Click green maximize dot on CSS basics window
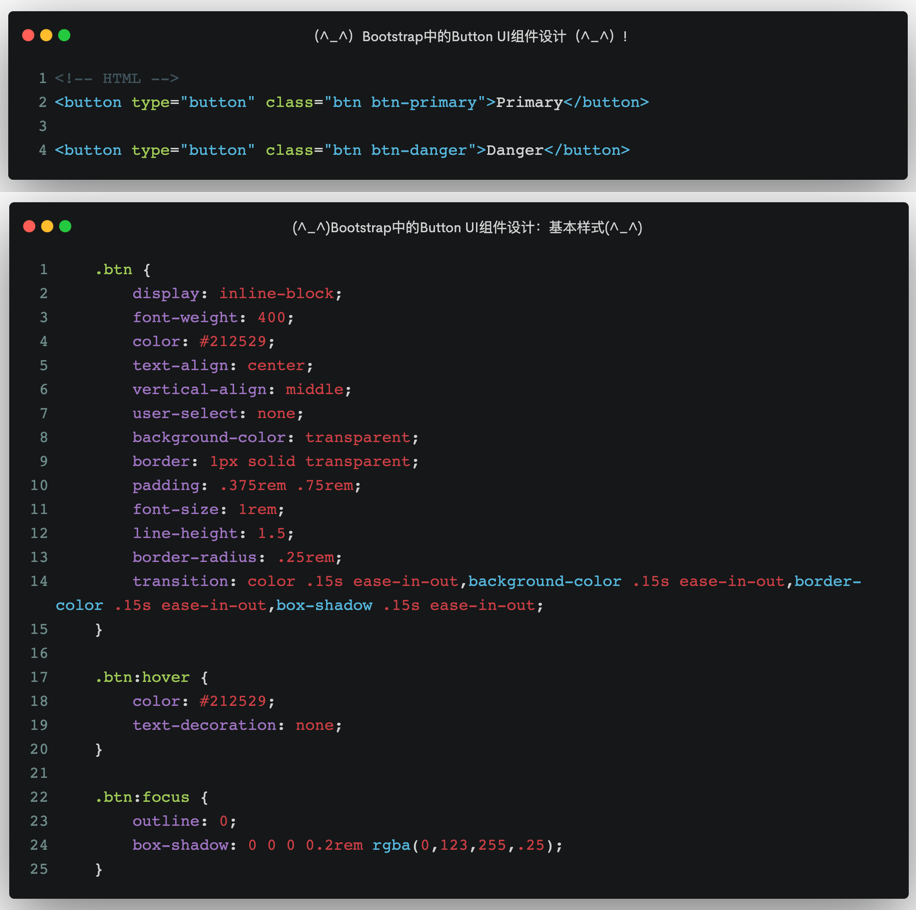This screenshot has height=910, width=916. tap(65, 227)
